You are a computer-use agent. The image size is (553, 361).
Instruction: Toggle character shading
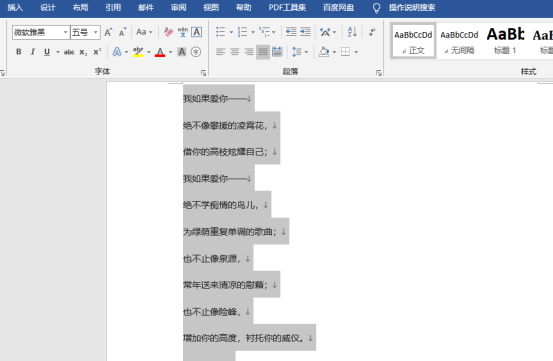click(182, 52)
